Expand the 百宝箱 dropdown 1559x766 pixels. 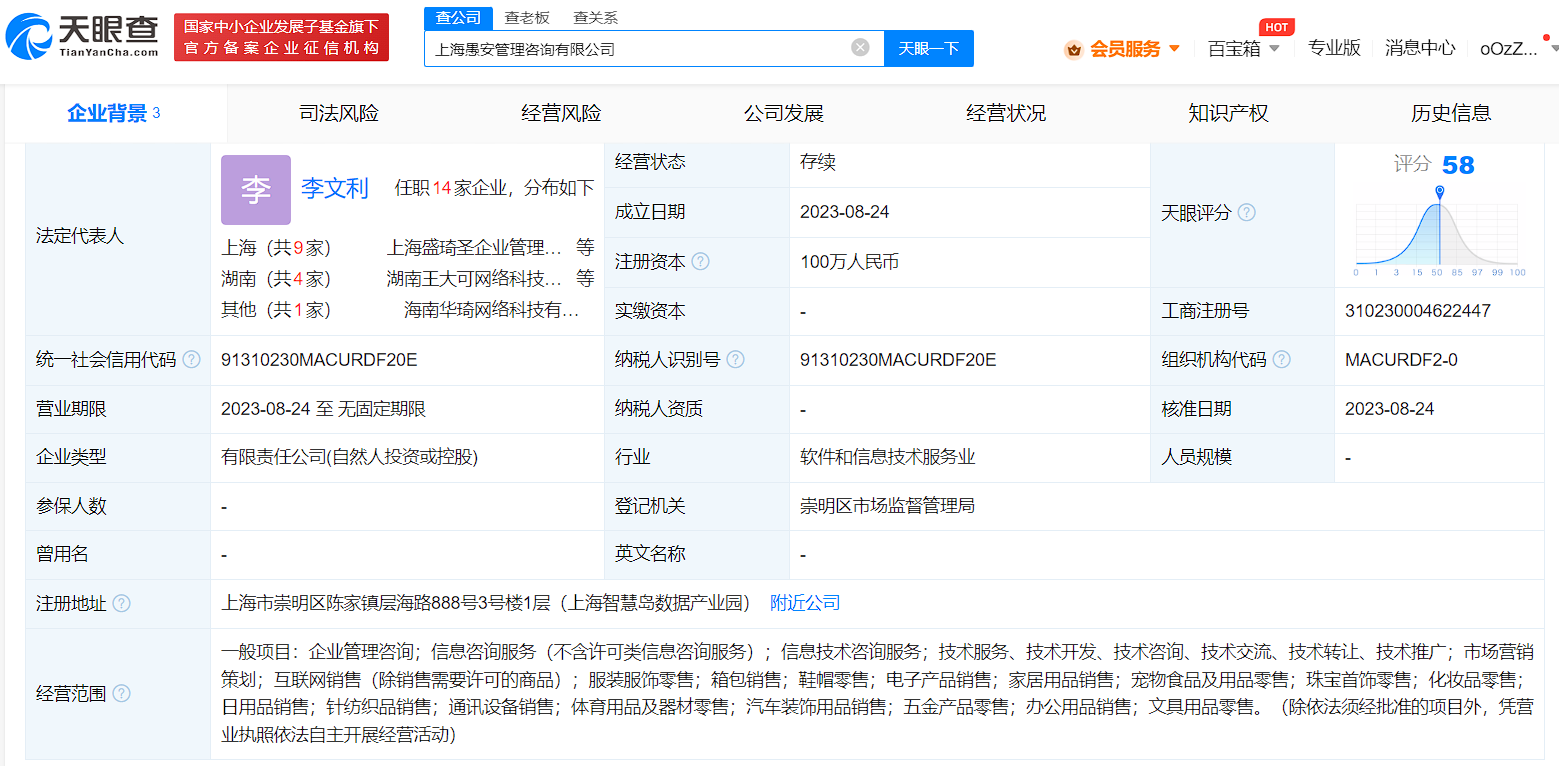[1274, 49]
